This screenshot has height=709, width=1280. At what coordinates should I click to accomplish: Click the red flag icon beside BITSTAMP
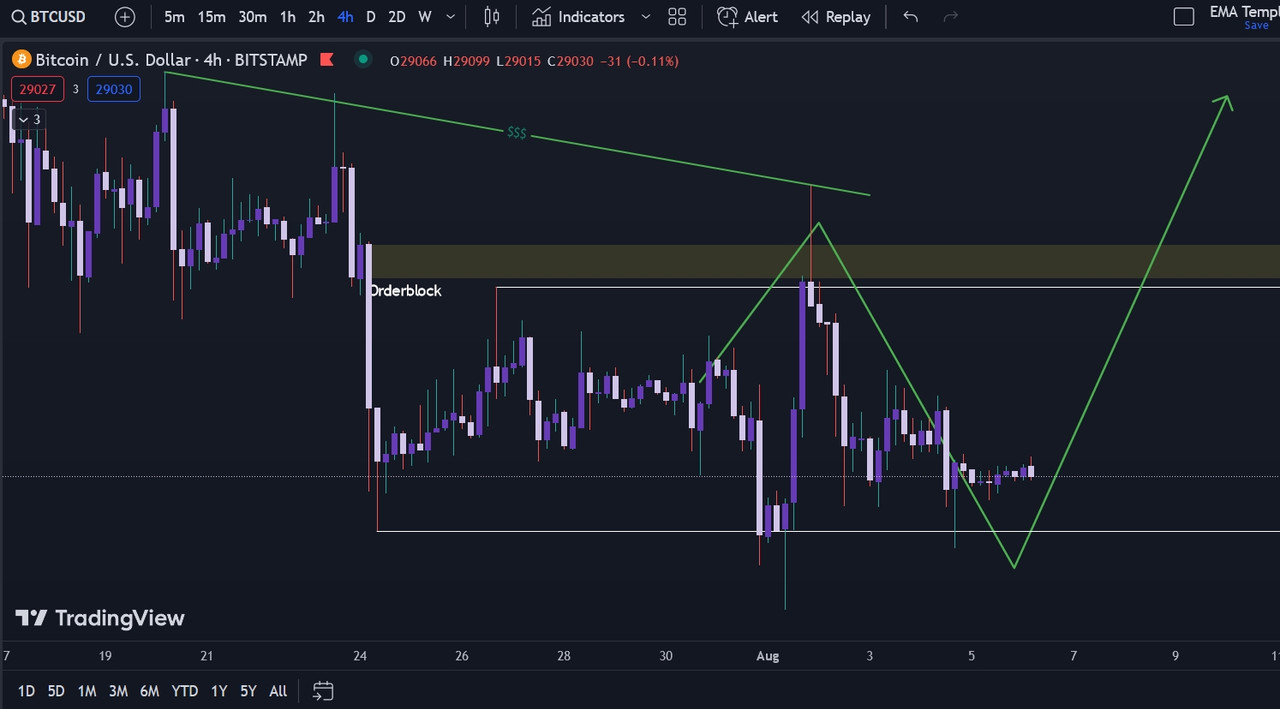tap(326, 60)
